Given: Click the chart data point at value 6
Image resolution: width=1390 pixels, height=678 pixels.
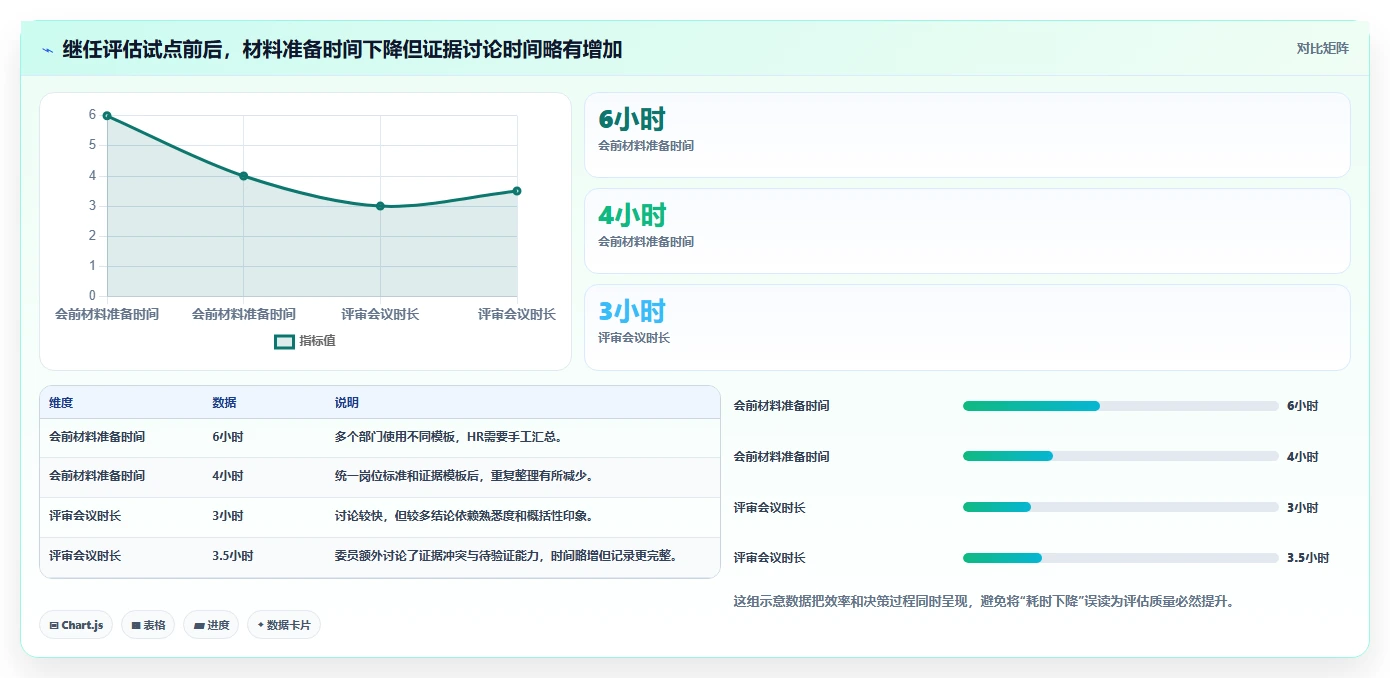Looking at the screenshot, I should point(107,116).
